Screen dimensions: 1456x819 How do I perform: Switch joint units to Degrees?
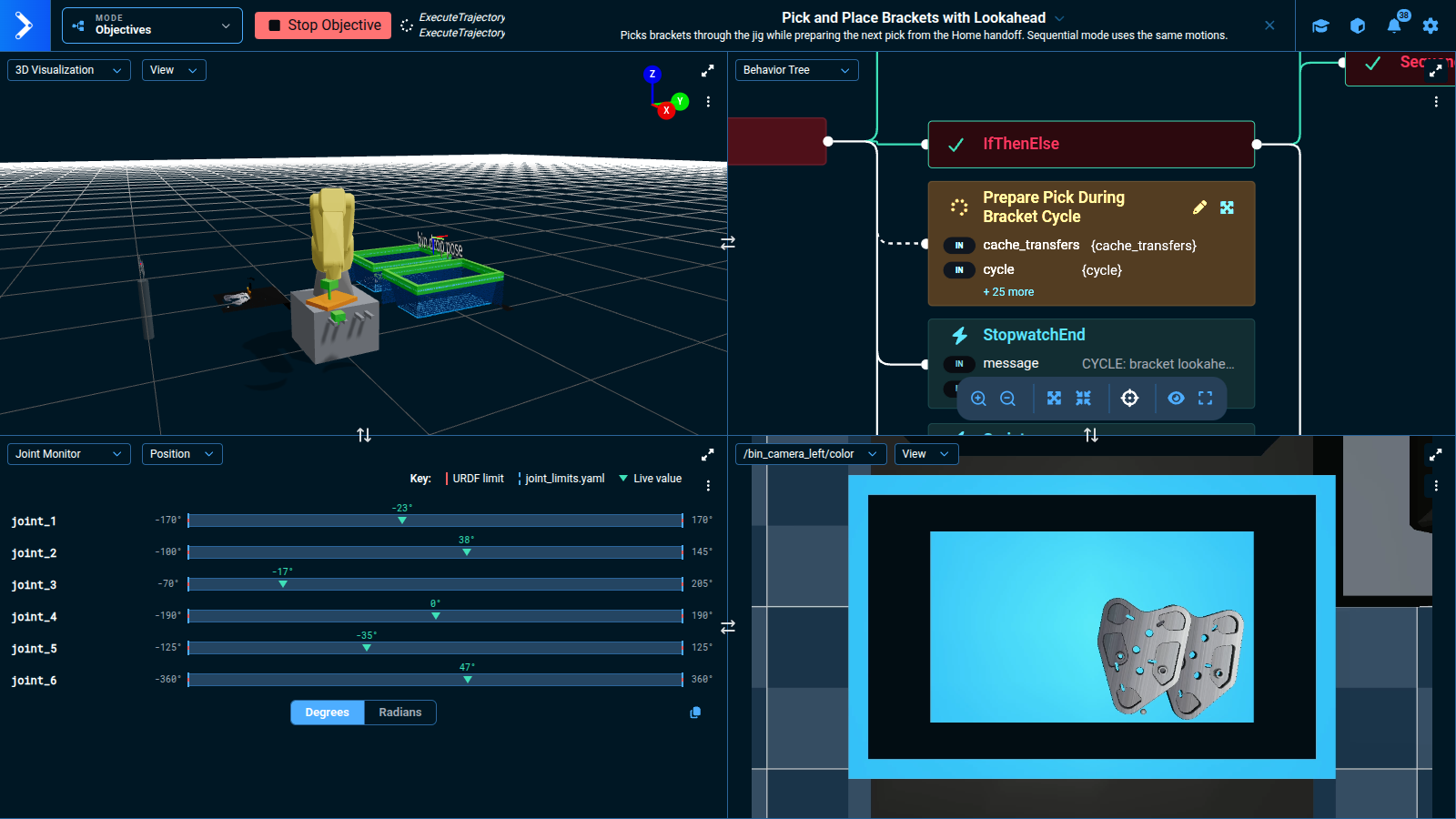click(x=328, y=713)
